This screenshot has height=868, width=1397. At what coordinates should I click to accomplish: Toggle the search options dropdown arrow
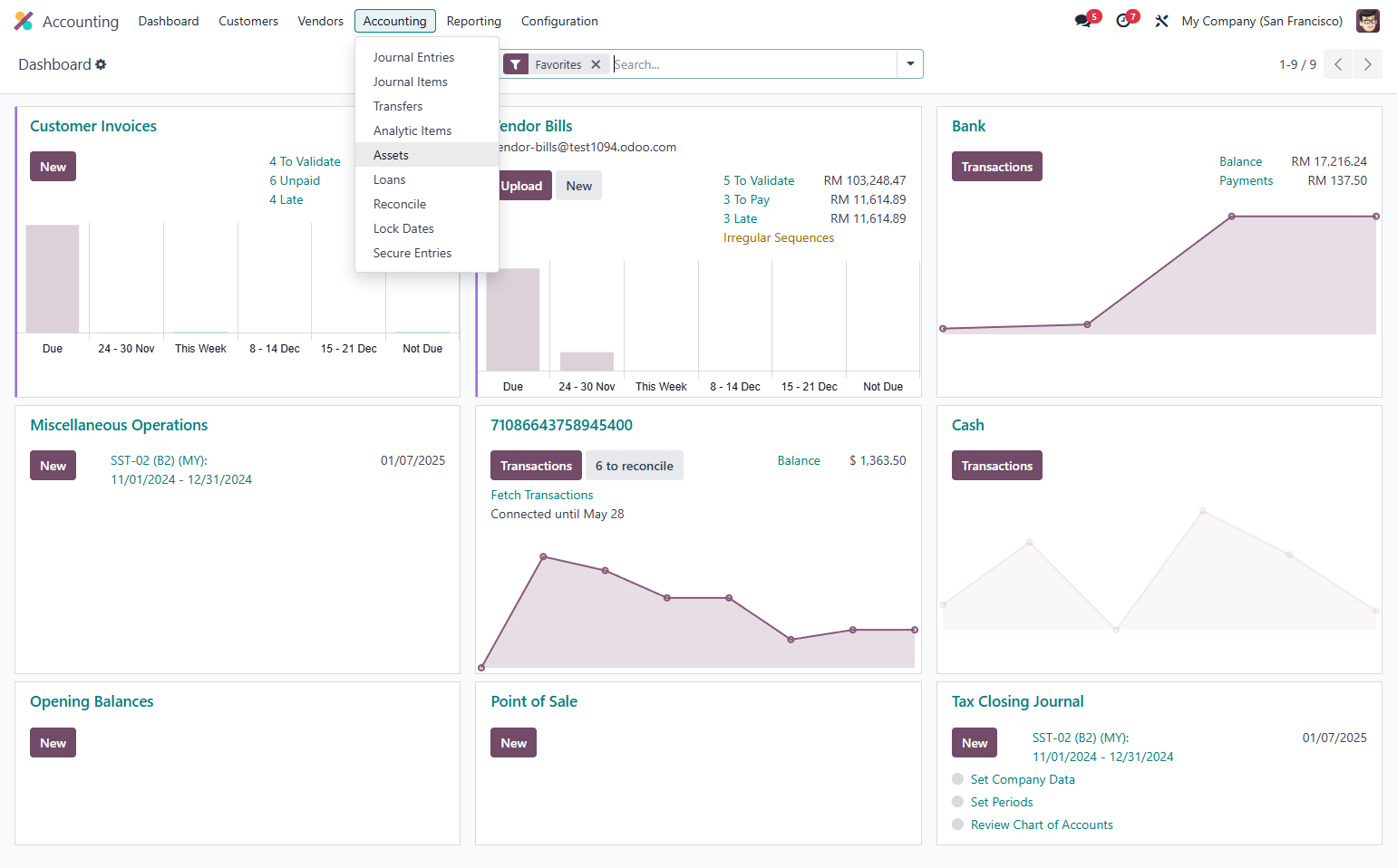910,64
